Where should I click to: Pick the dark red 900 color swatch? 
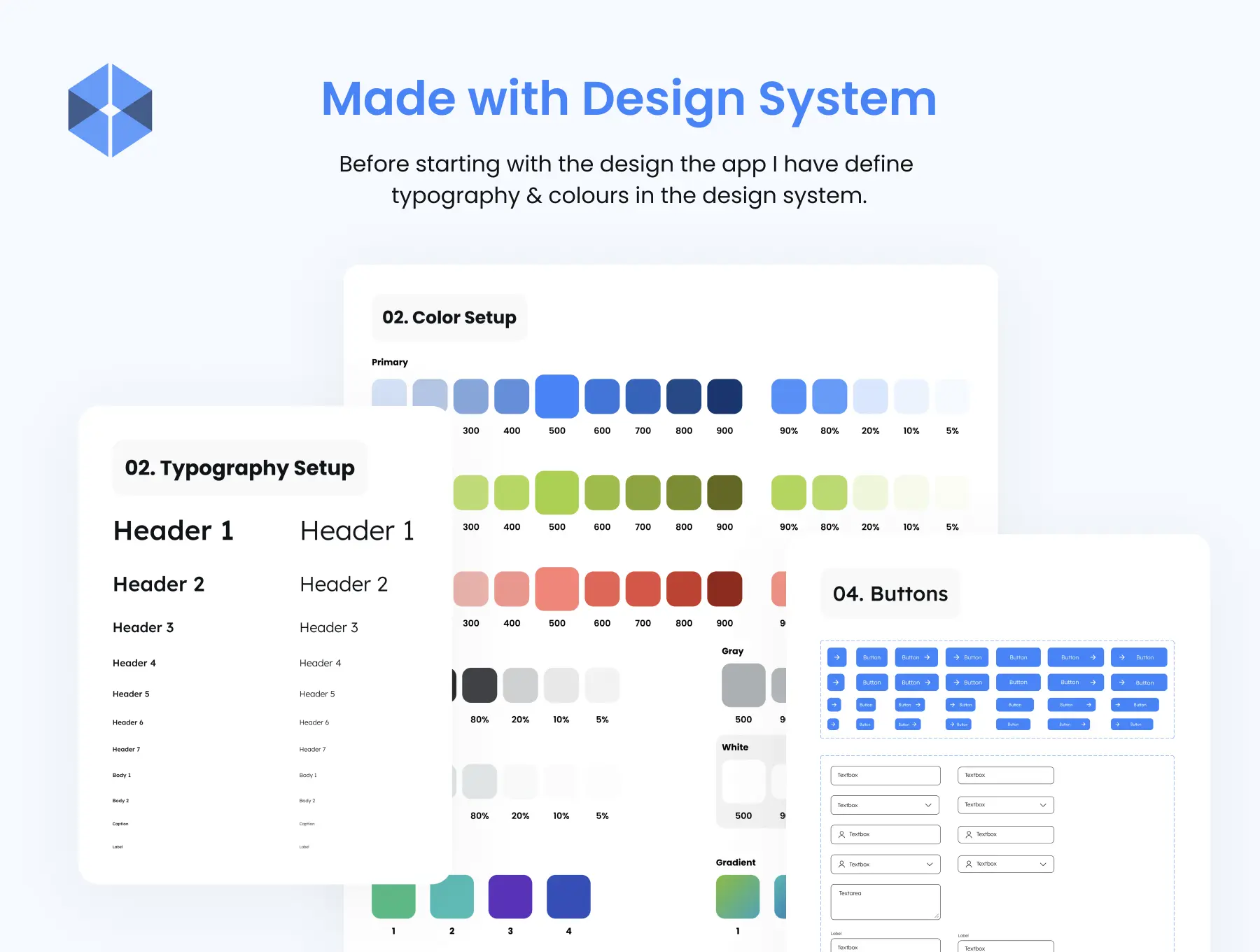(x=724, y=589)
